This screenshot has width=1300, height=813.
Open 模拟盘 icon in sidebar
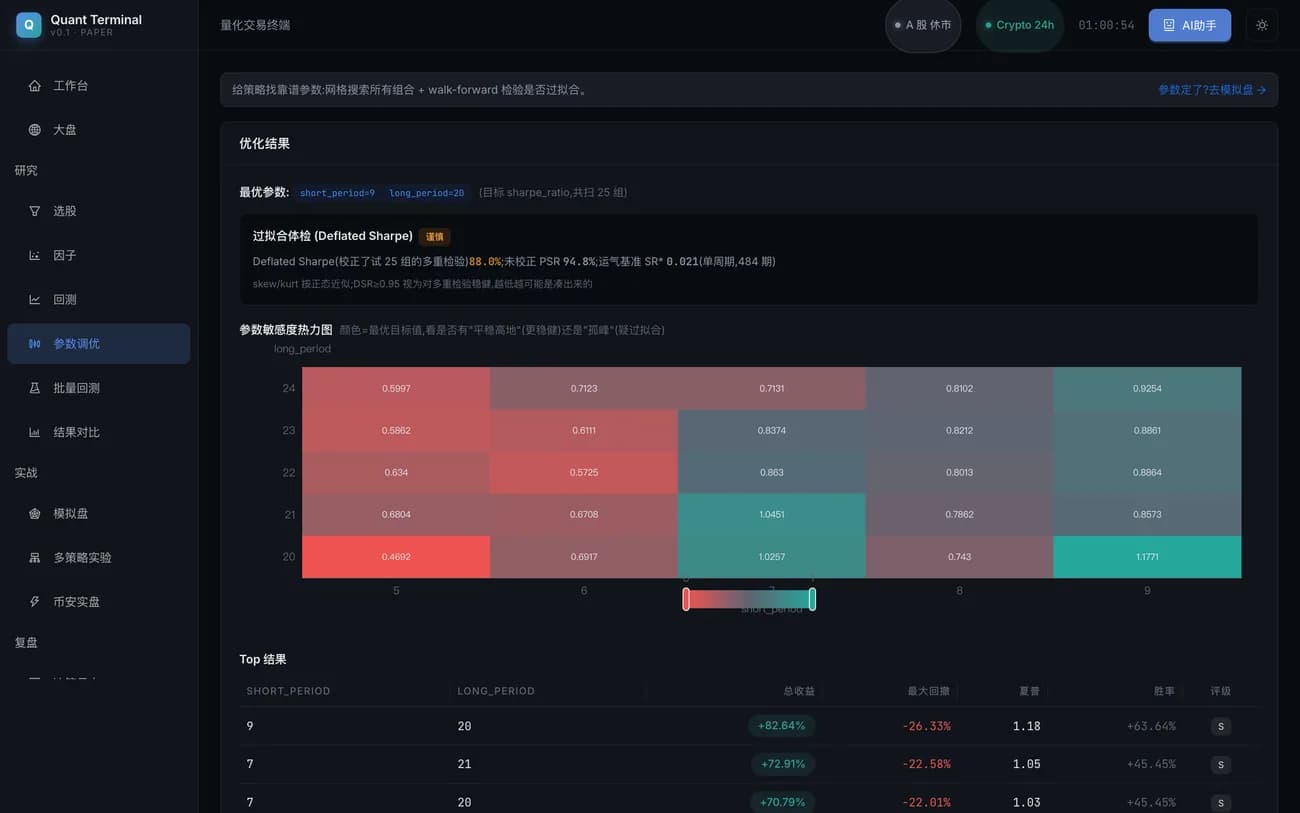tap(35, 513)
